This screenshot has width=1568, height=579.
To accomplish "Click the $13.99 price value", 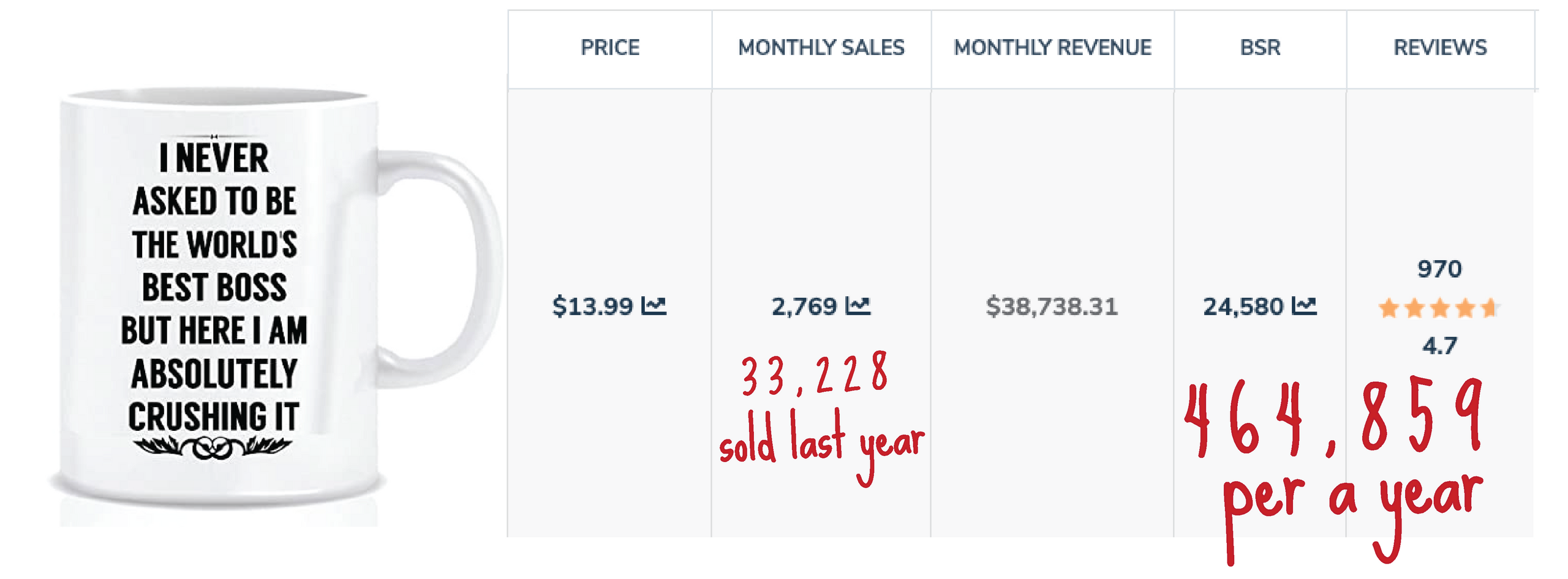I will click(x=592, y=306).
